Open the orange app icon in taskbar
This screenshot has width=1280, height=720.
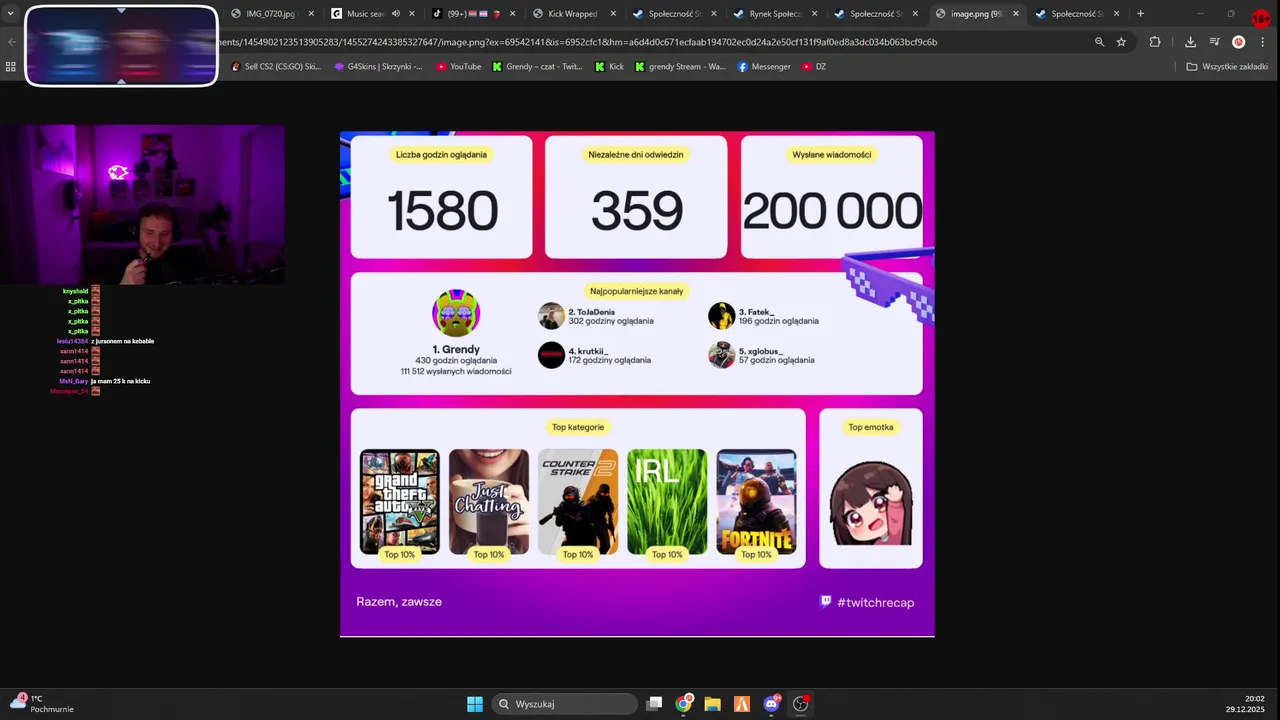click(x=742, y=704)
